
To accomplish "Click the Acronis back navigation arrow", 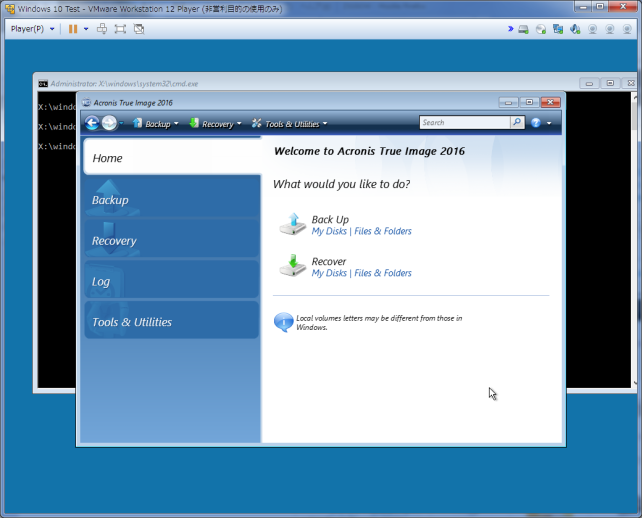I will point(92,123).
